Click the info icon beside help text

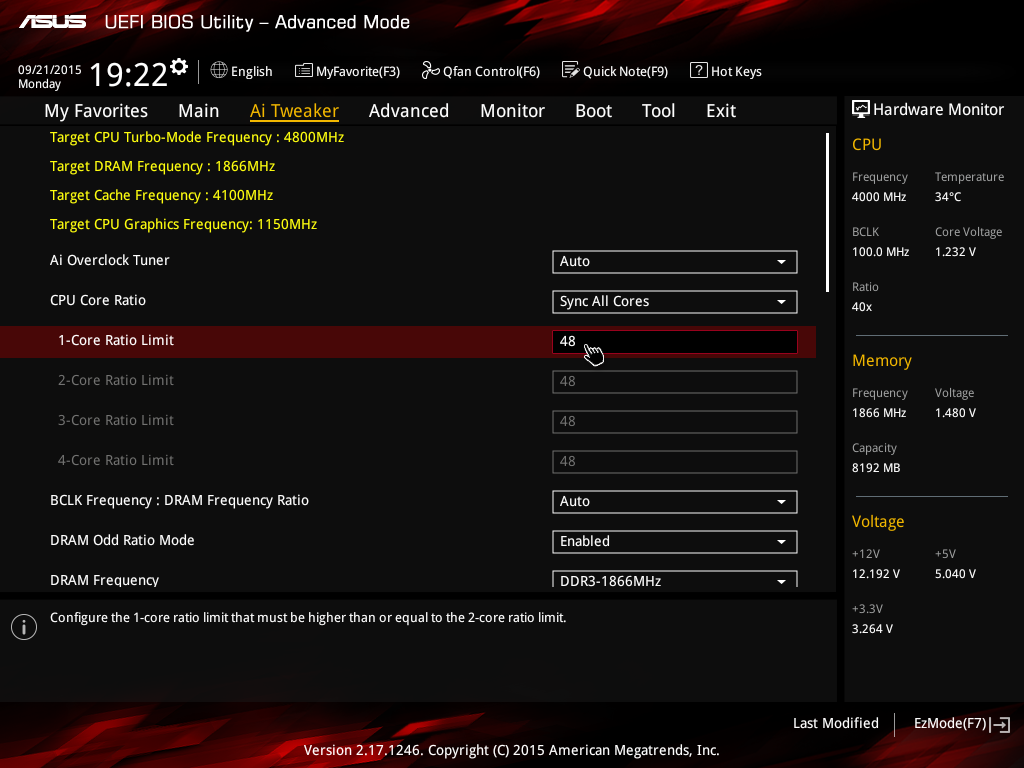coord(24,627)
